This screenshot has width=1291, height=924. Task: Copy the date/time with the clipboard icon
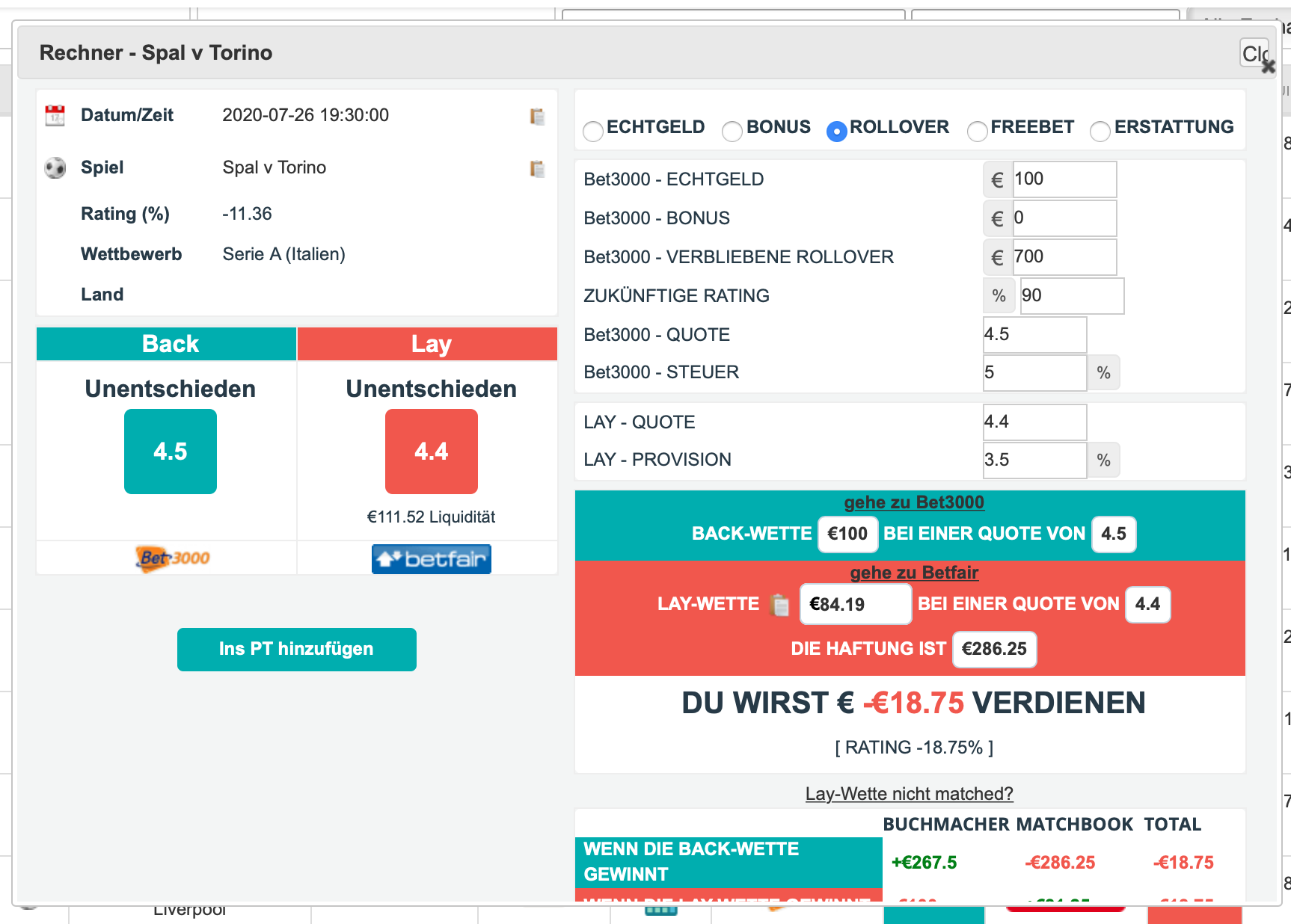tap(536, 117)
